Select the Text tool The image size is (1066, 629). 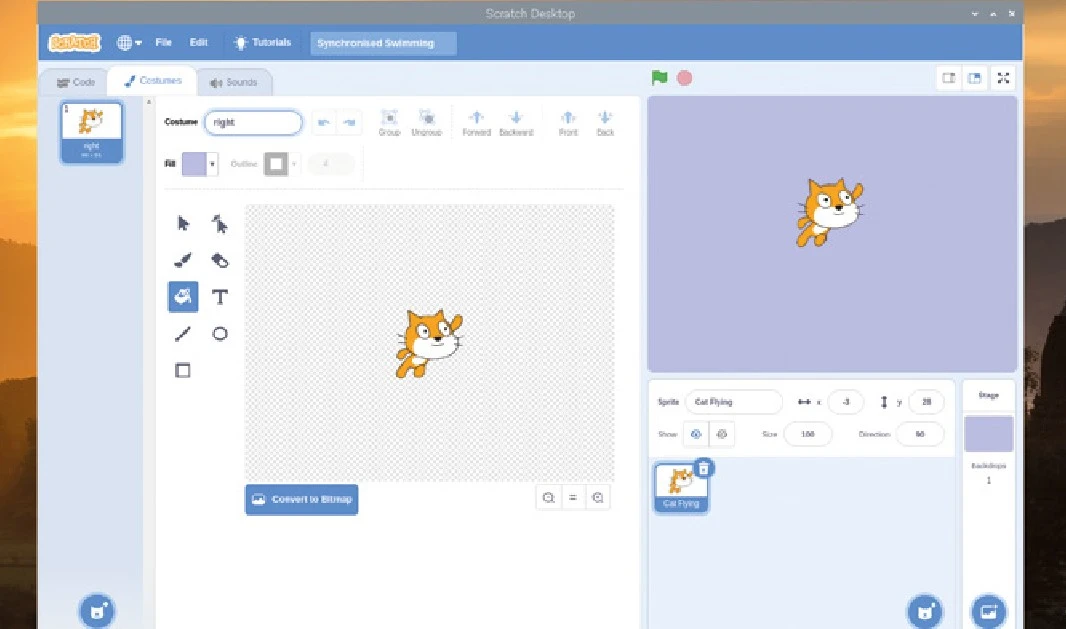[220, 297]
